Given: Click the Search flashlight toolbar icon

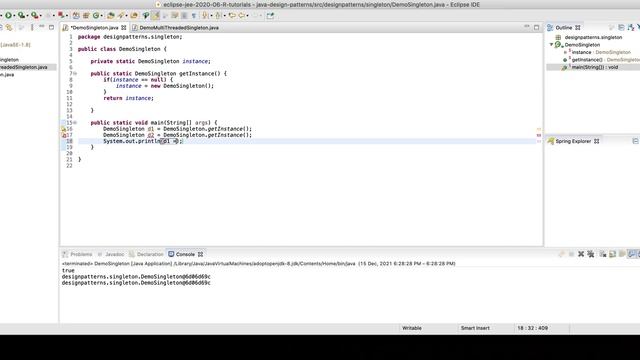Looking at the screenshot, I should coord(134,16).
